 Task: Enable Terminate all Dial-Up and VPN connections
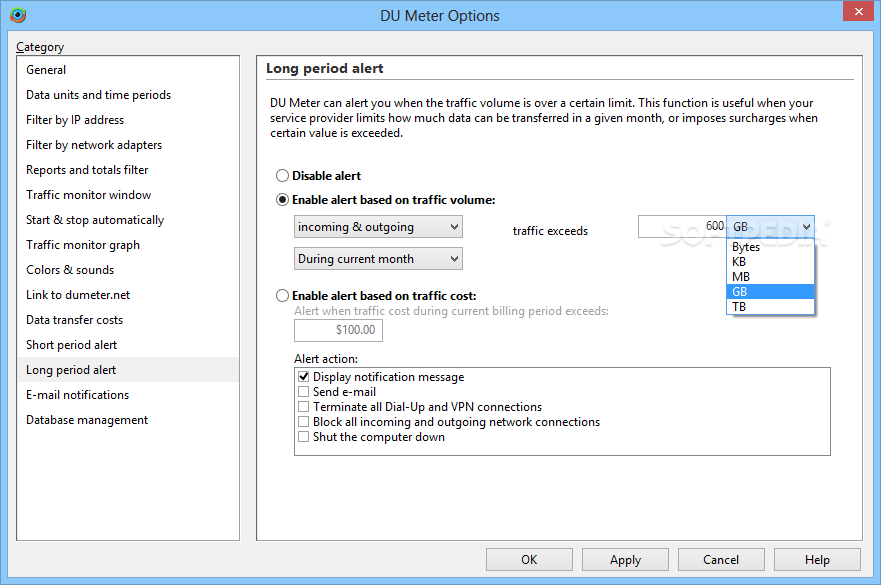tap(303, 407)
